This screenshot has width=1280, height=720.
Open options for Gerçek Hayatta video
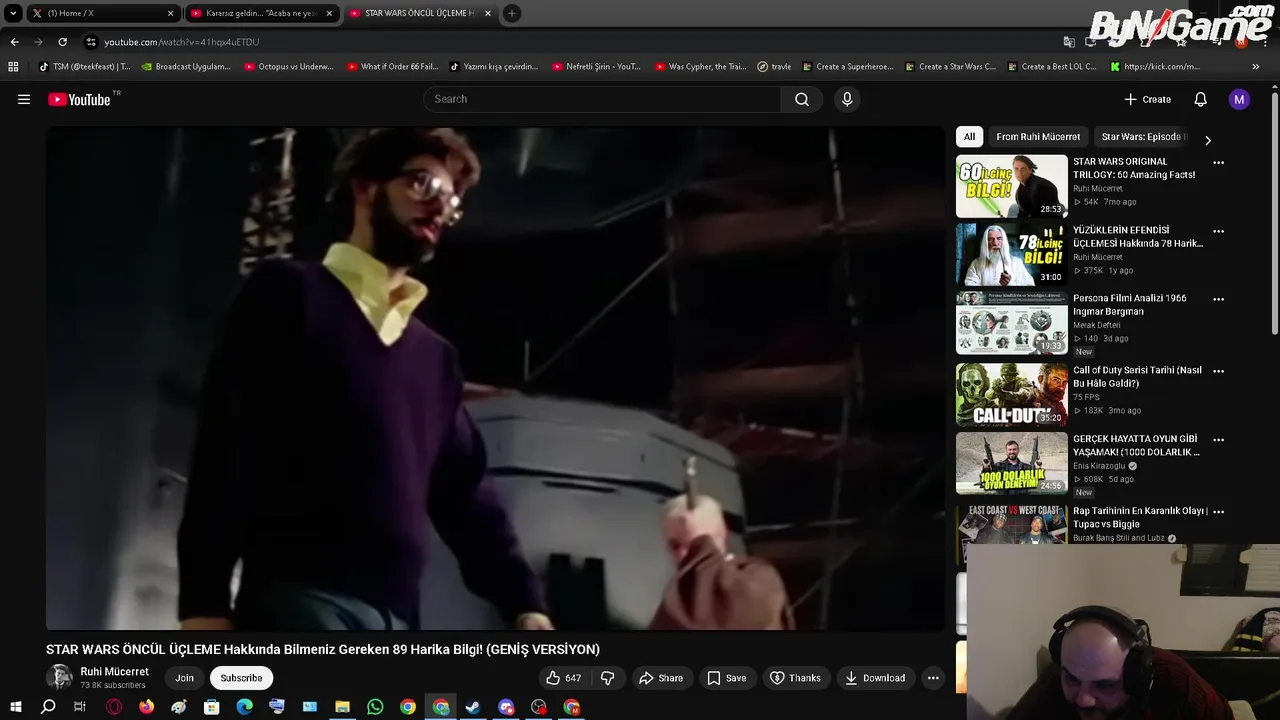(x=1218, y=439)
